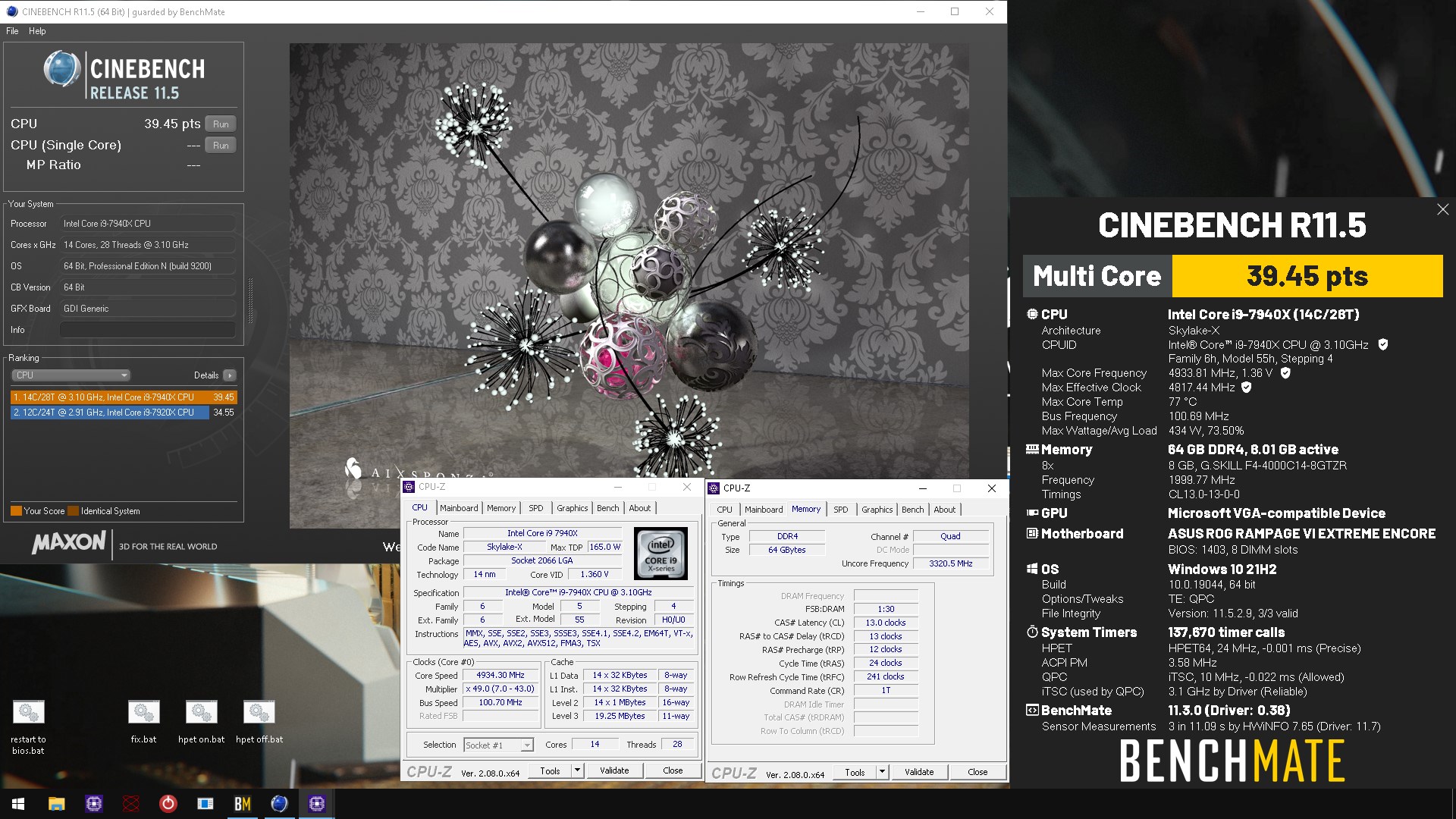Screen dimensions: 1456x819
Task: Close the BenchMate results panel
Action: [x=1442, y=209]
